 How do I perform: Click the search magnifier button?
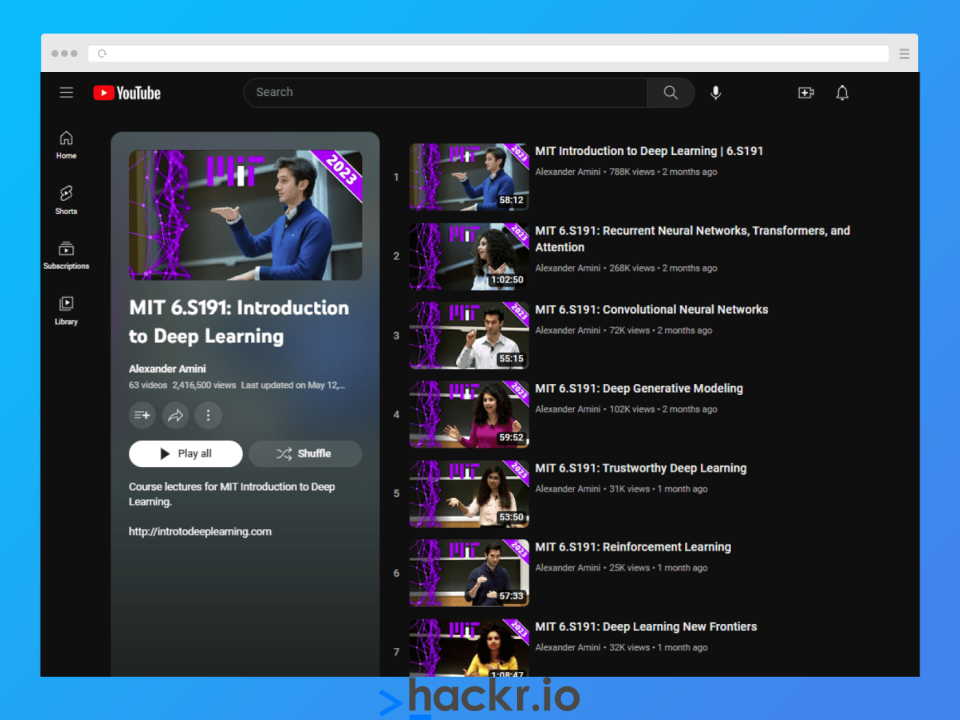pos(670,92)
